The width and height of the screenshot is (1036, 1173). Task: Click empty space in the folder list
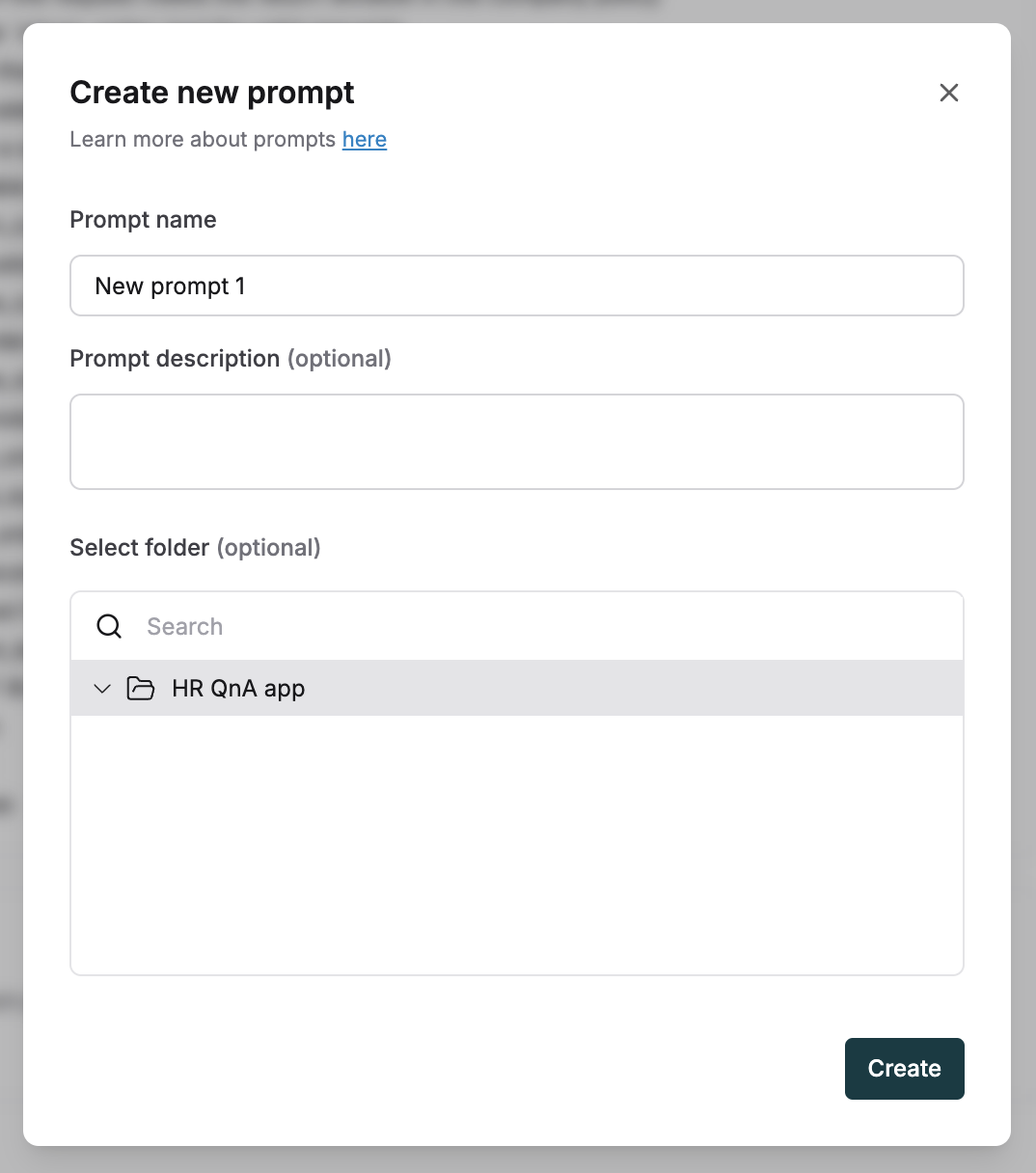pos(517,844)
